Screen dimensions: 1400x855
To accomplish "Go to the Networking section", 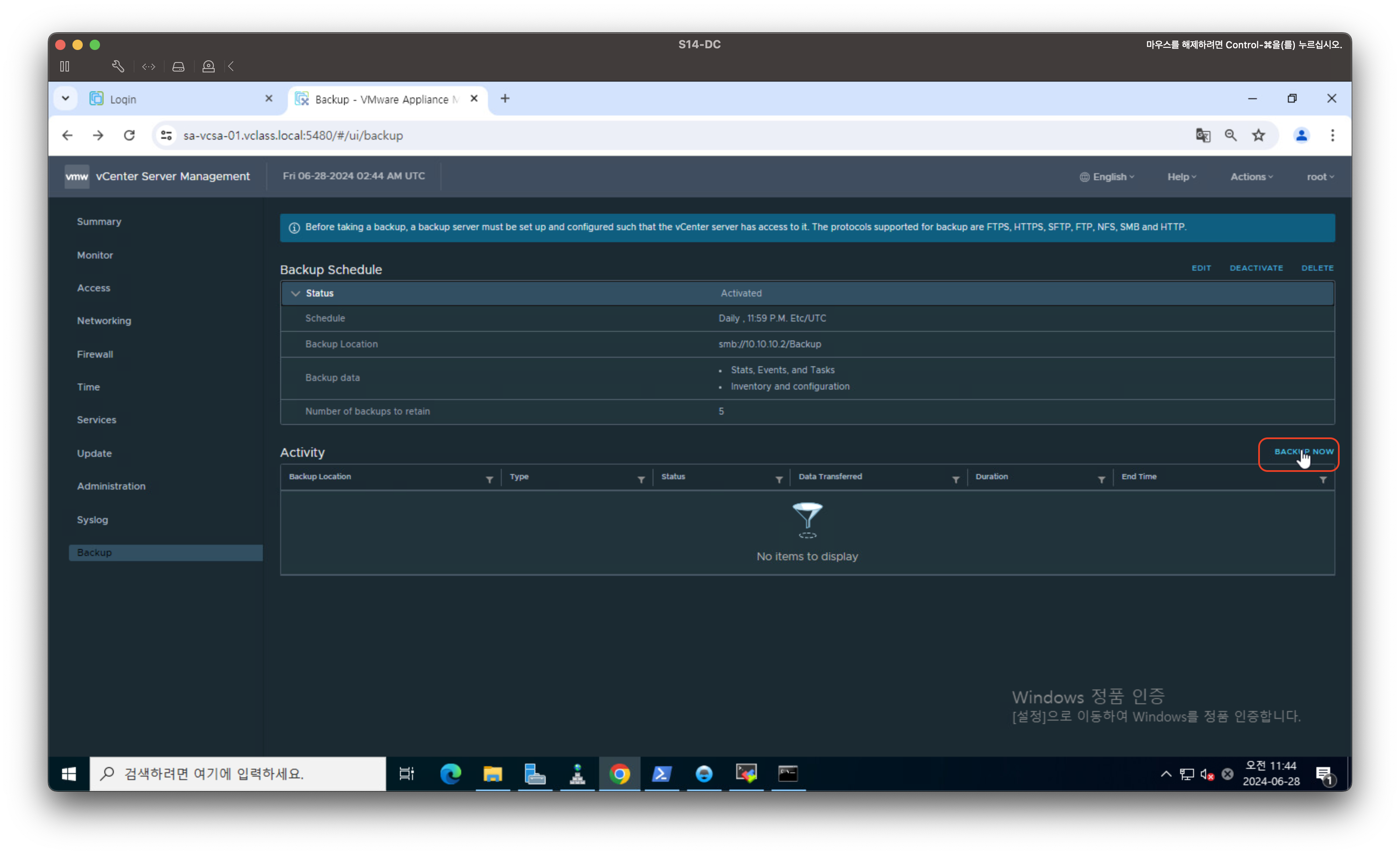I will [x=104, y=321].
